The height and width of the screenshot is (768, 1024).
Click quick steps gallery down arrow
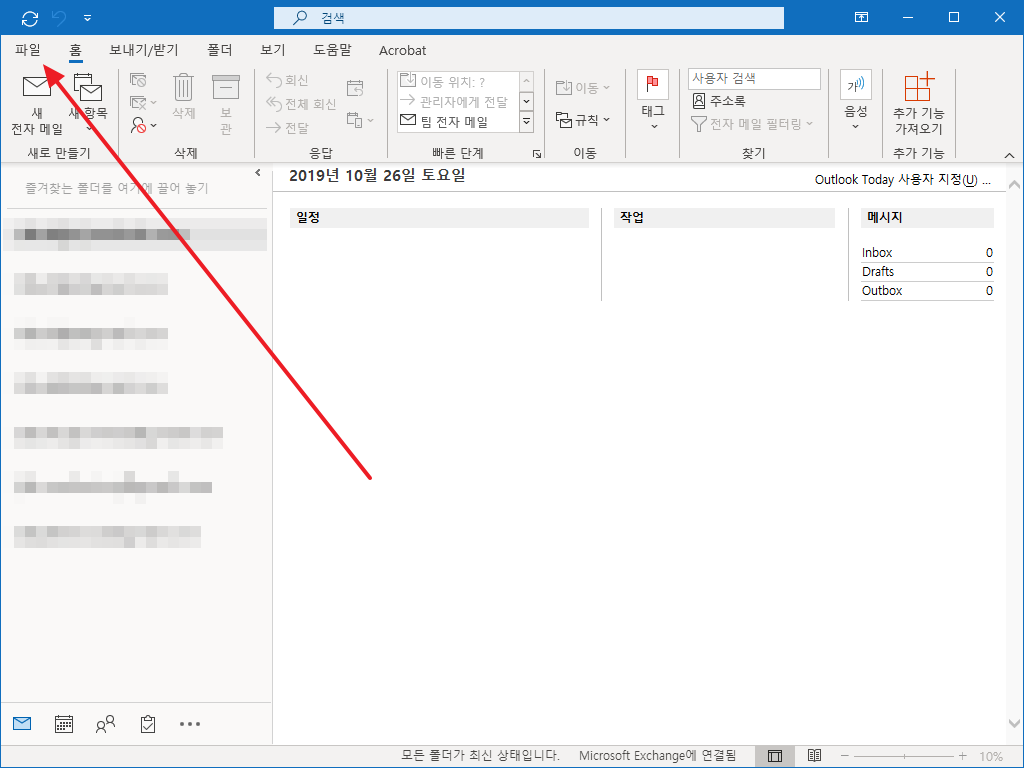pos(526,101)
